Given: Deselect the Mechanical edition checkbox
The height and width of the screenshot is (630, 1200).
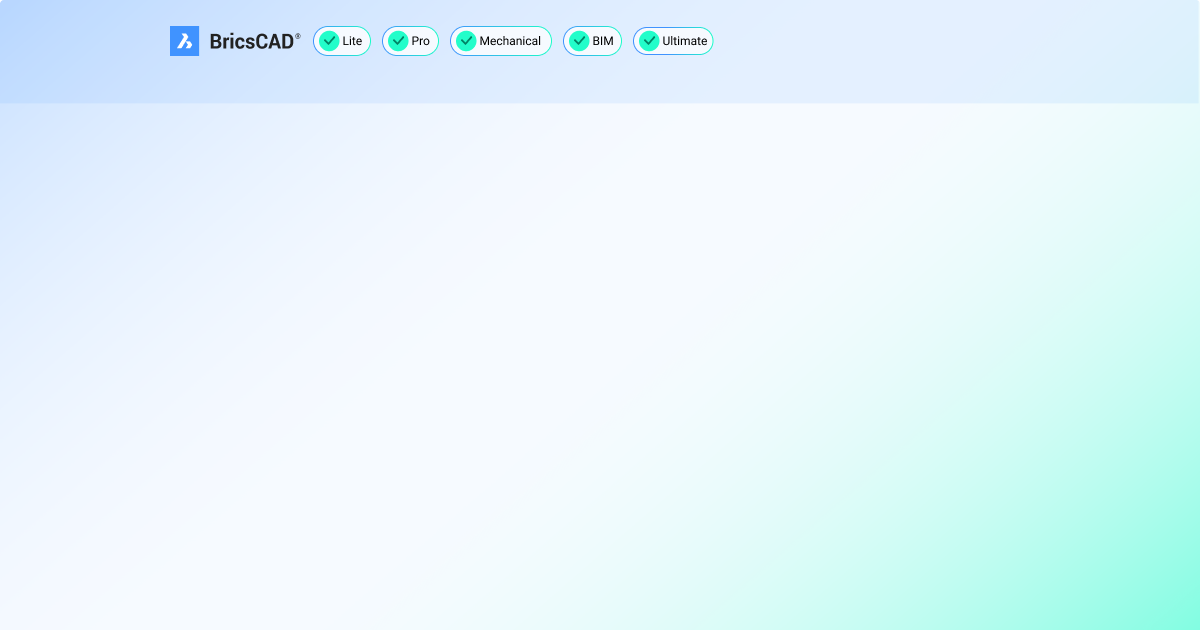Looking at the screenshot, I should click(501, 41).
